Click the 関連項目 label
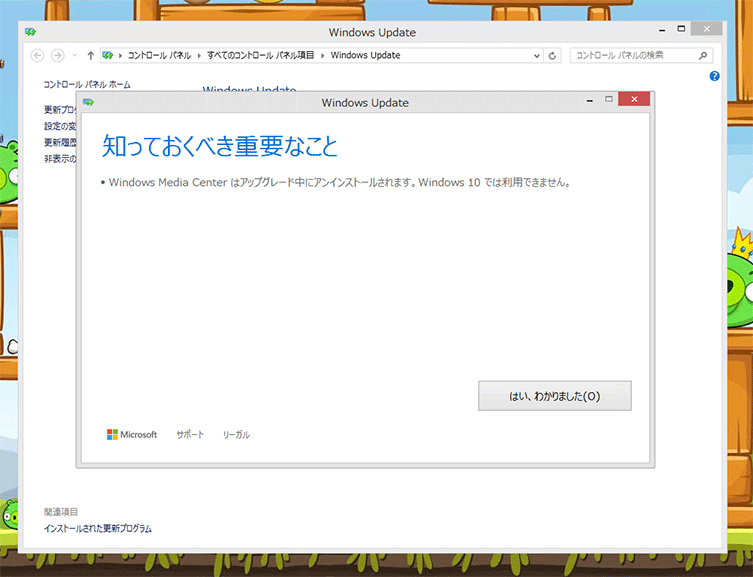 point(61,512)
